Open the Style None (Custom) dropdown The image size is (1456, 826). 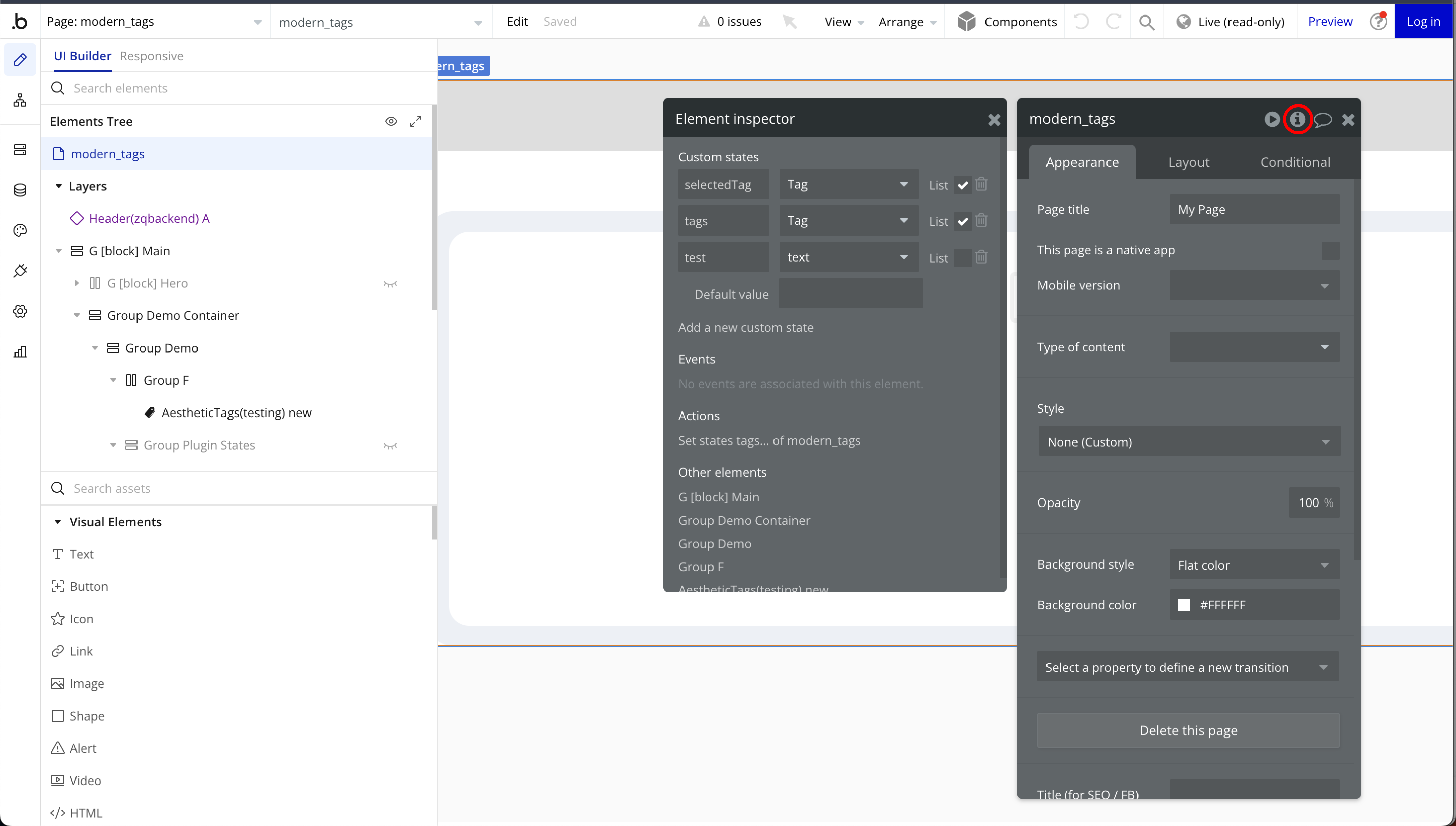[1189, 441]
